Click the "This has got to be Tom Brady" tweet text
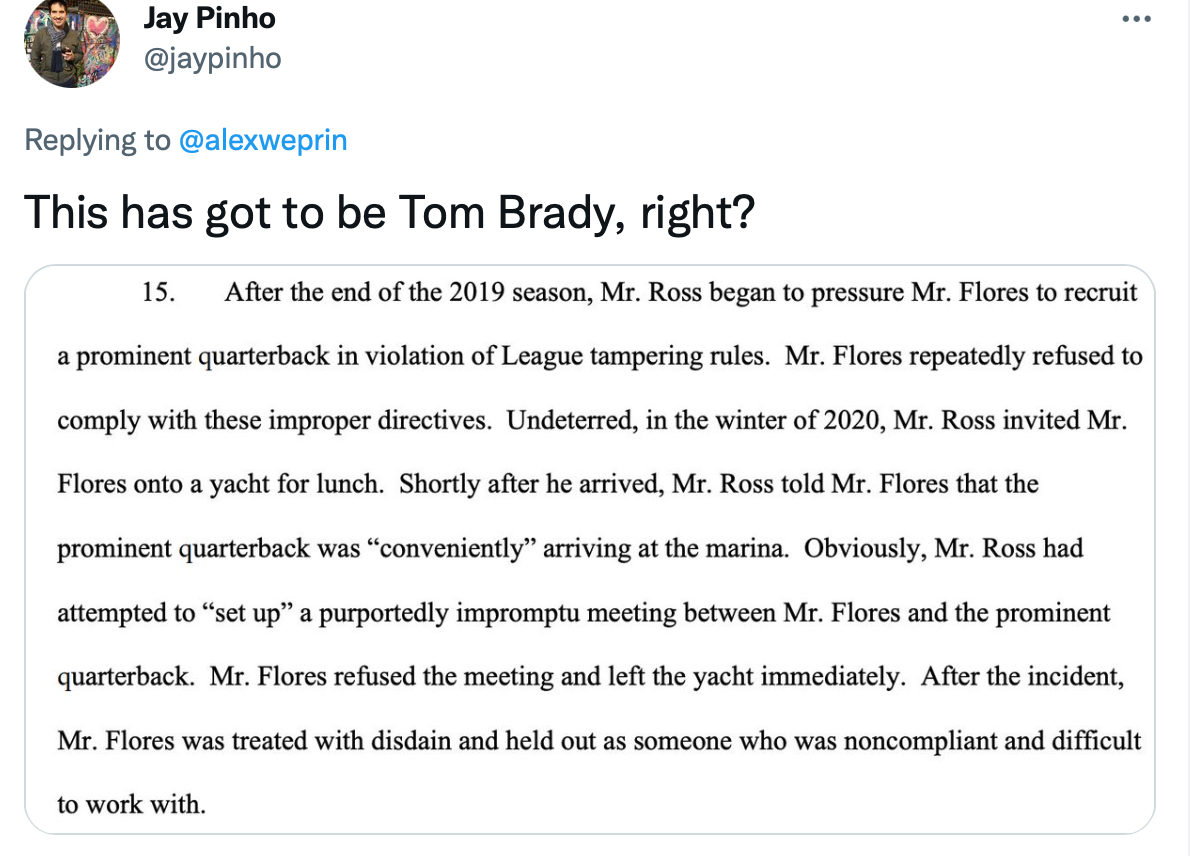 coord(388,211)
